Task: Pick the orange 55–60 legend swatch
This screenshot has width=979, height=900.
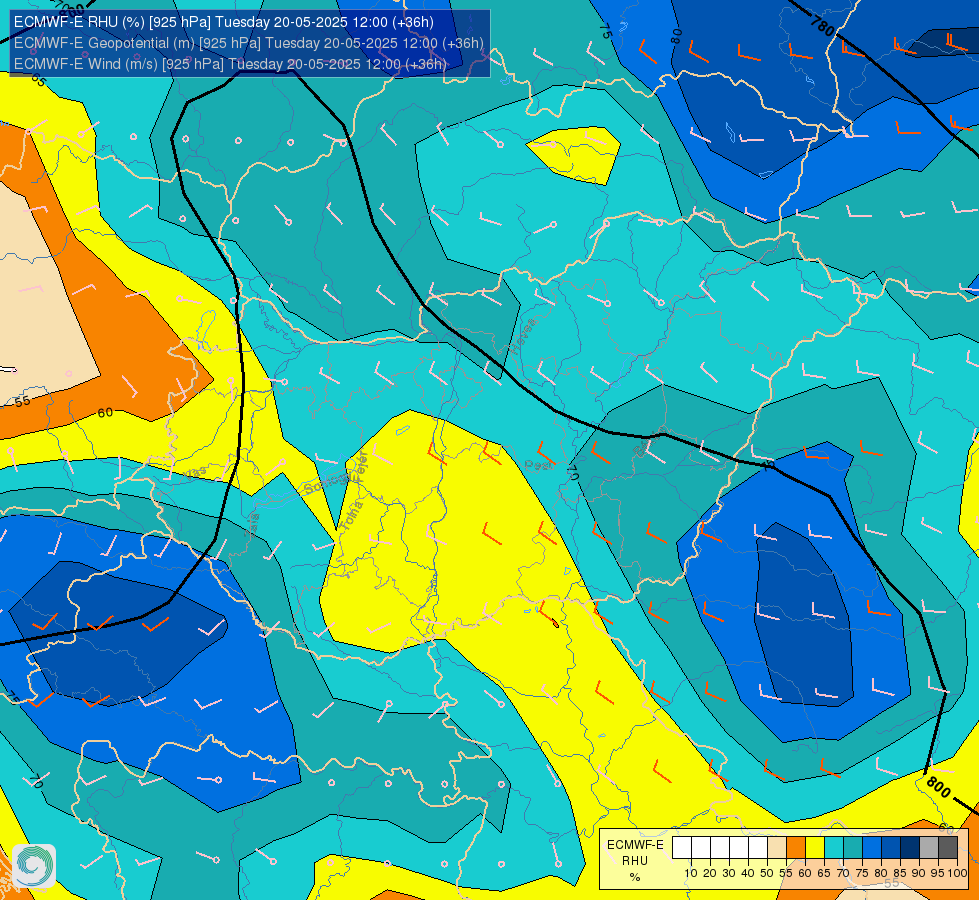Action: click(x=796, y=848)
